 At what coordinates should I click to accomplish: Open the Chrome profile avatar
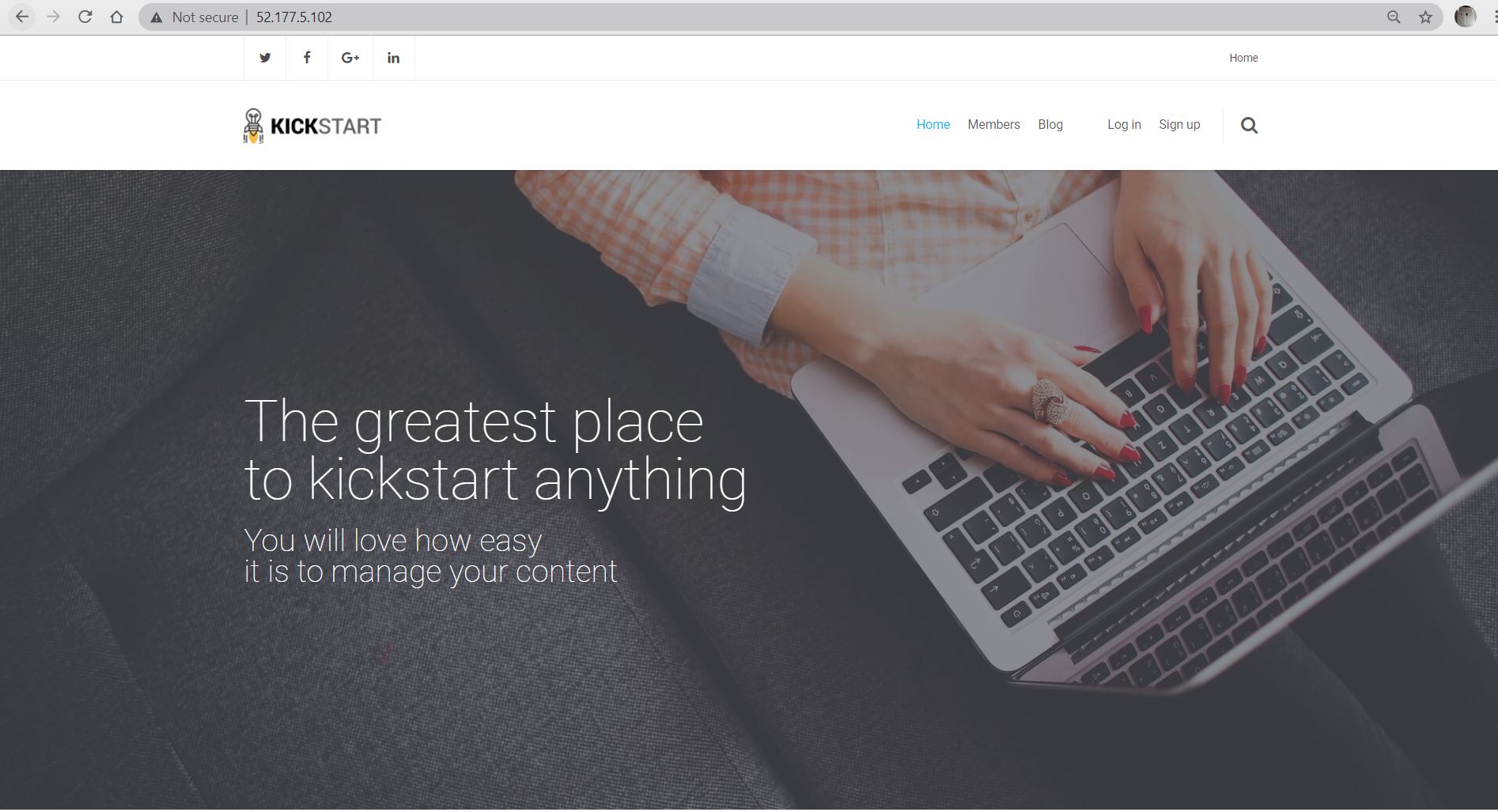1465,17
